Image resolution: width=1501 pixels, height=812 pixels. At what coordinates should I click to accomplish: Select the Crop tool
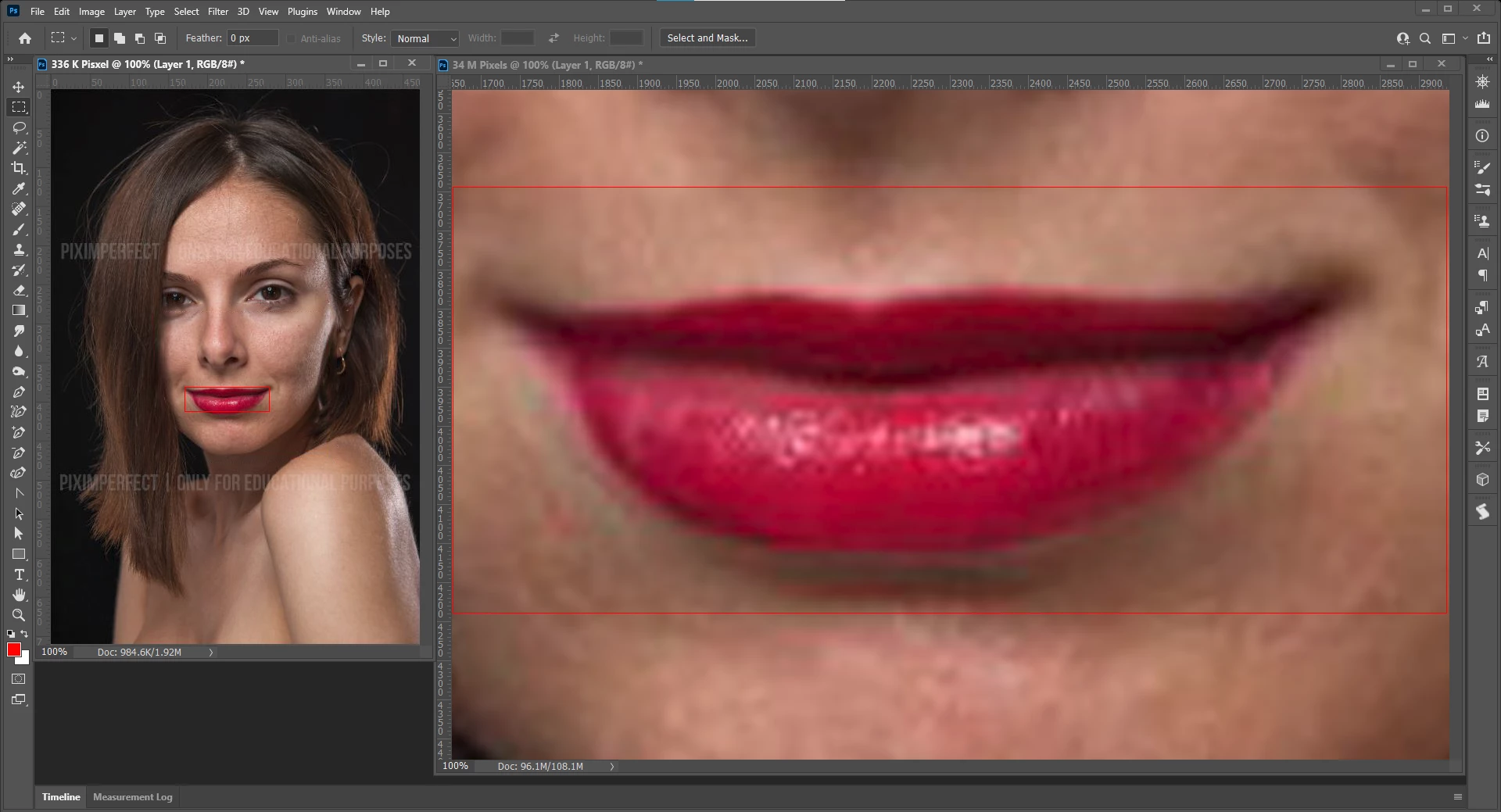(19, 168)
